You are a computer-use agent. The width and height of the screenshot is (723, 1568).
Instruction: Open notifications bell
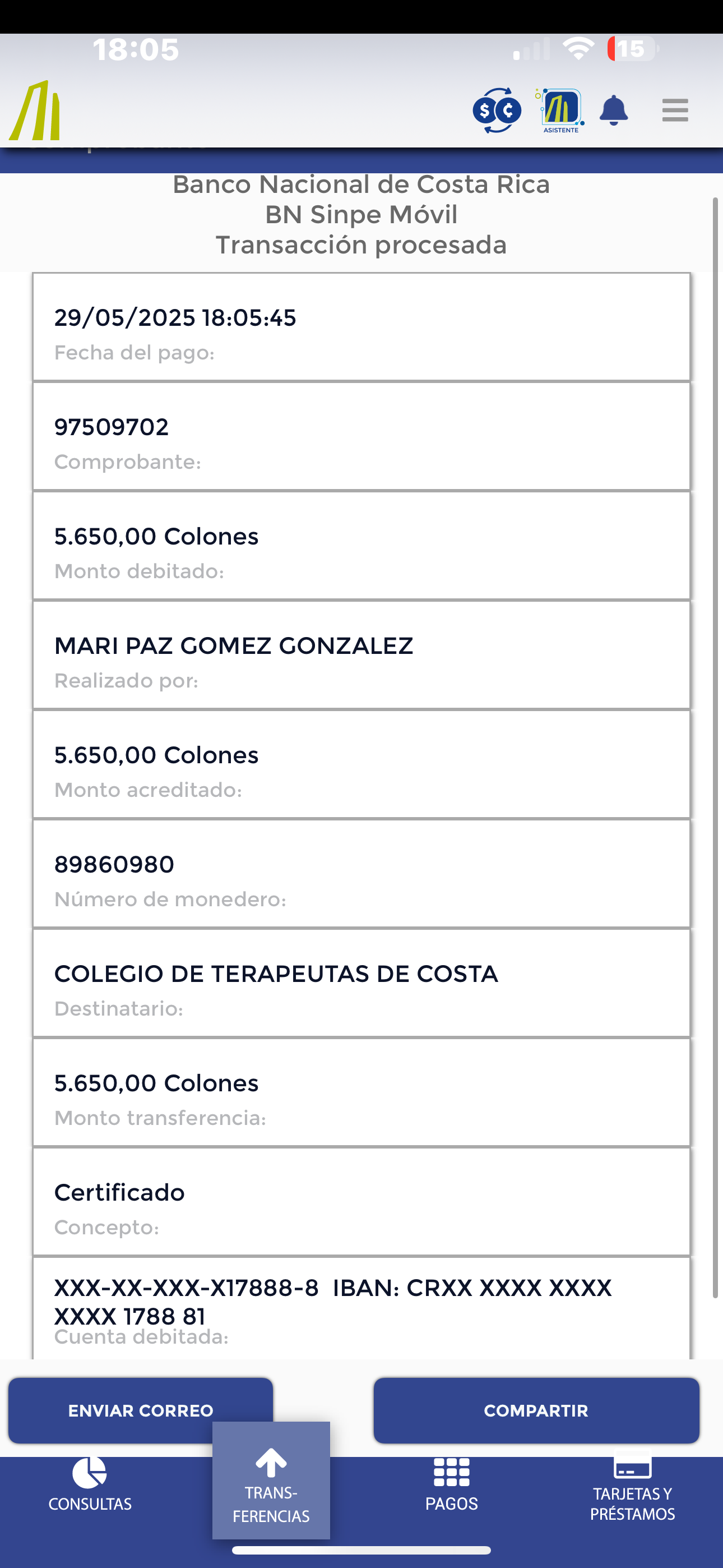pos(614,110)
